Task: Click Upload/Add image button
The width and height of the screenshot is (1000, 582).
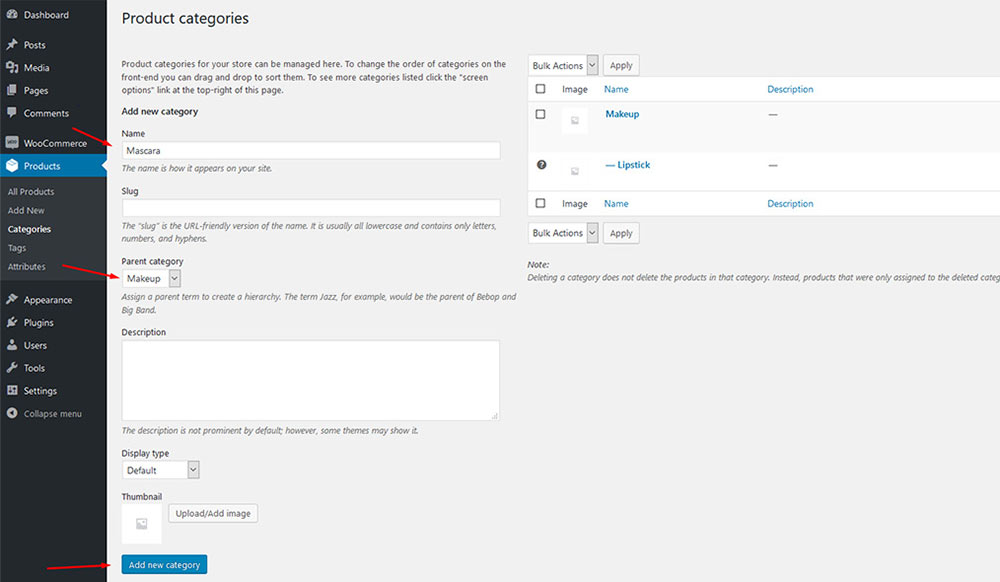Action: (x=213, y=513)
